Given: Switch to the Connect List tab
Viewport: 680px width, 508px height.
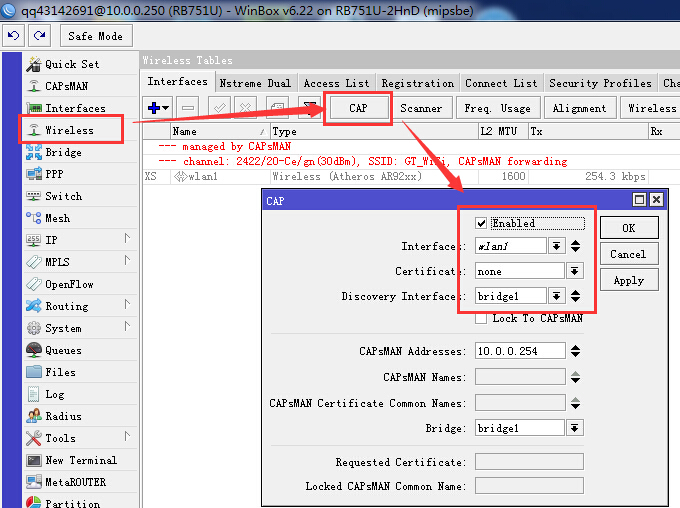Looking at the screenshot, I should click(501, 83).
